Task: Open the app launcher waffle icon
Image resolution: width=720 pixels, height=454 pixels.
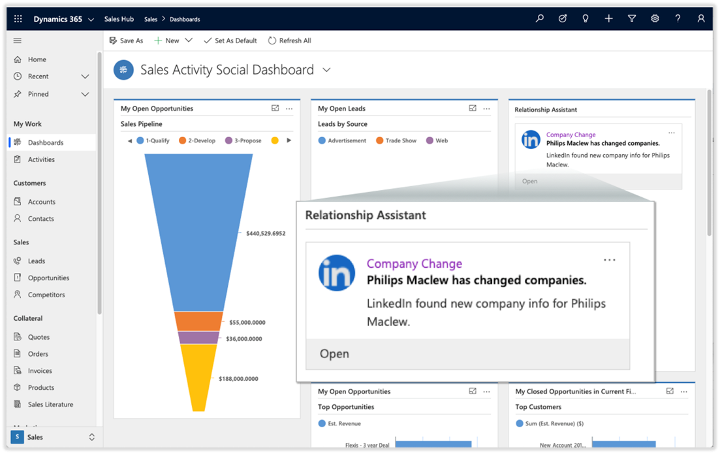Action: coord(18,18)
